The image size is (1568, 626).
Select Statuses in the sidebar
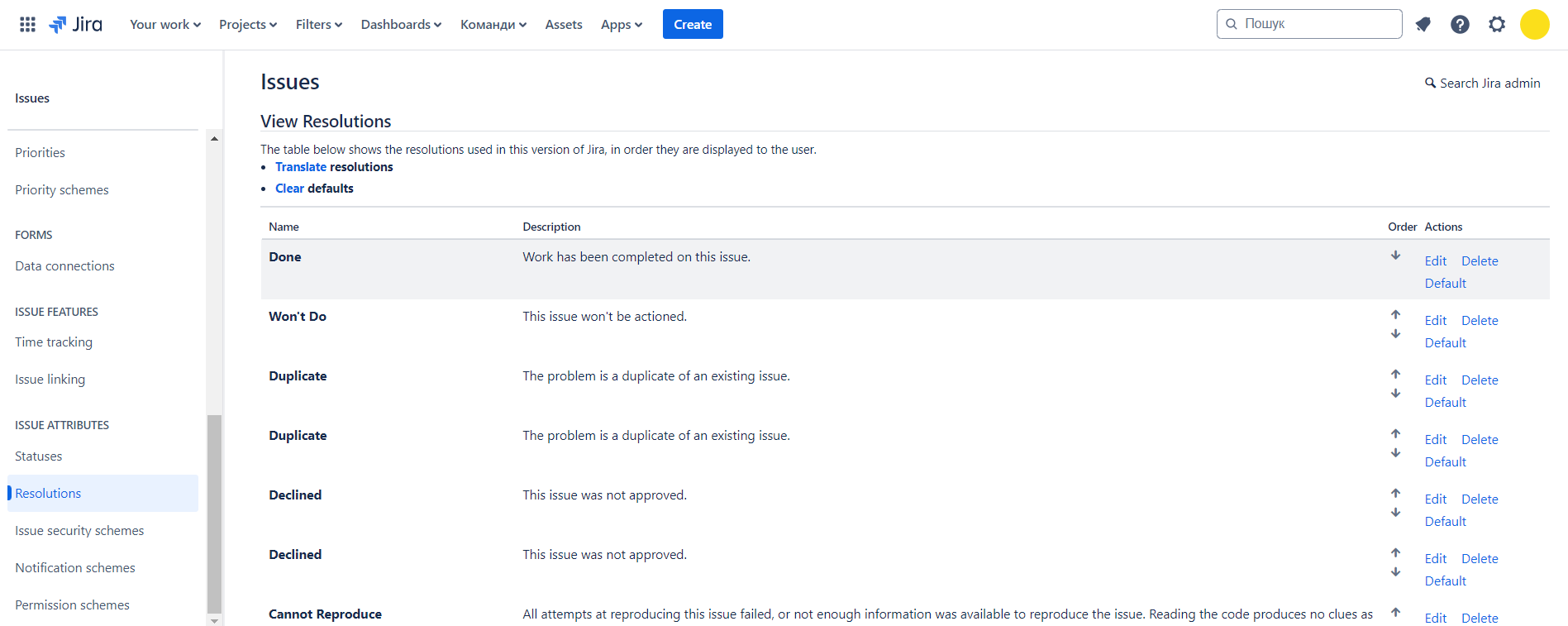(39, 456)
